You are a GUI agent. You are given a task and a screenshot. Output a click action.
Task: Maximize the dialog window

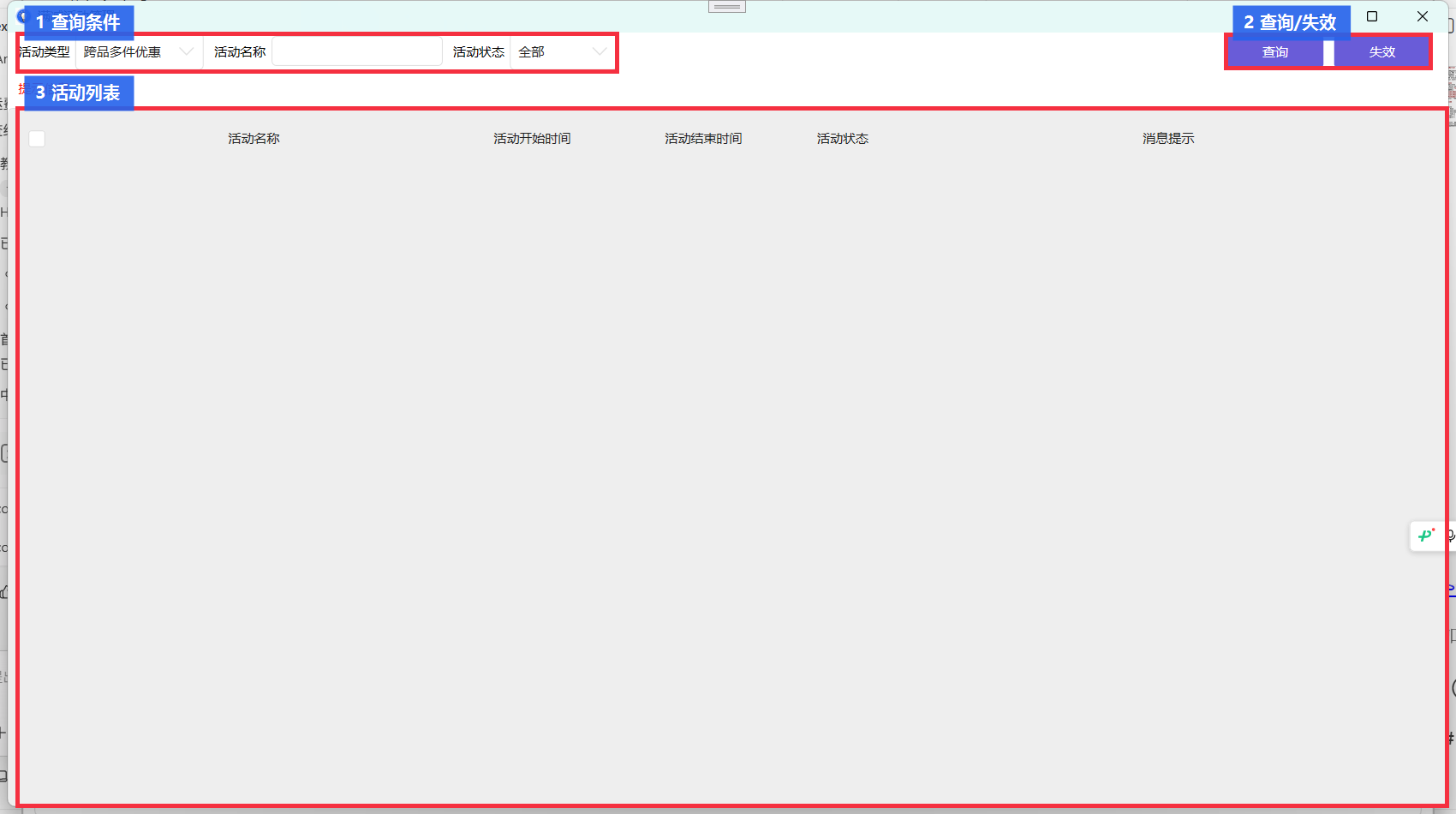(1372, 16)
